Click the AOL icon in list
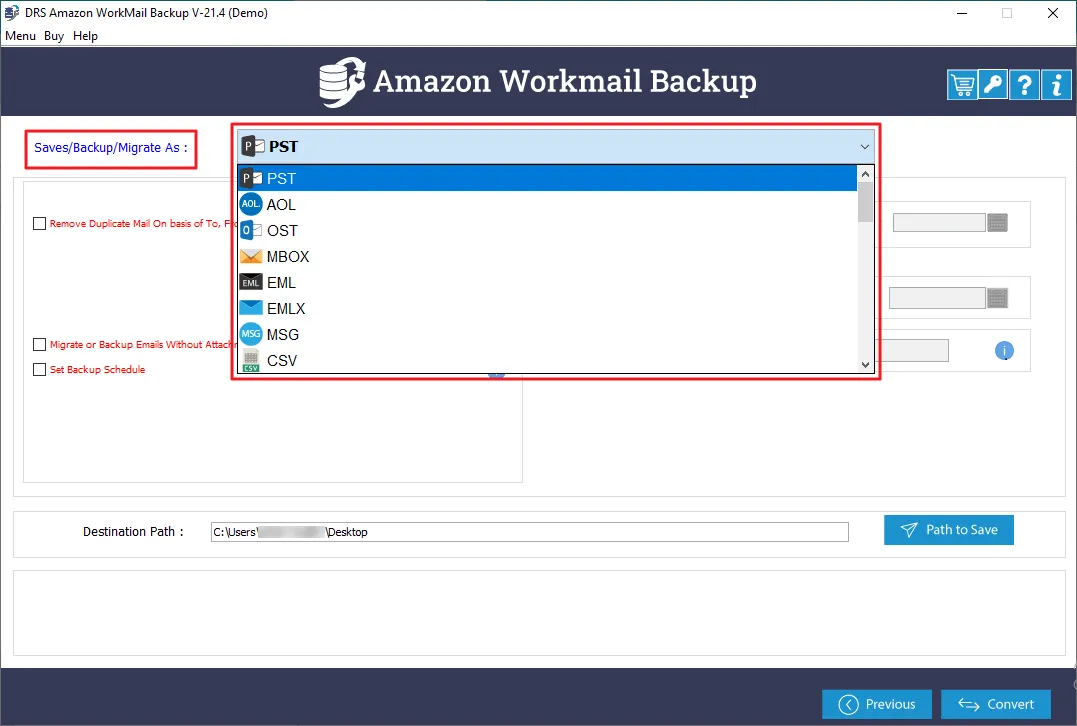 (x=251, y=204)
